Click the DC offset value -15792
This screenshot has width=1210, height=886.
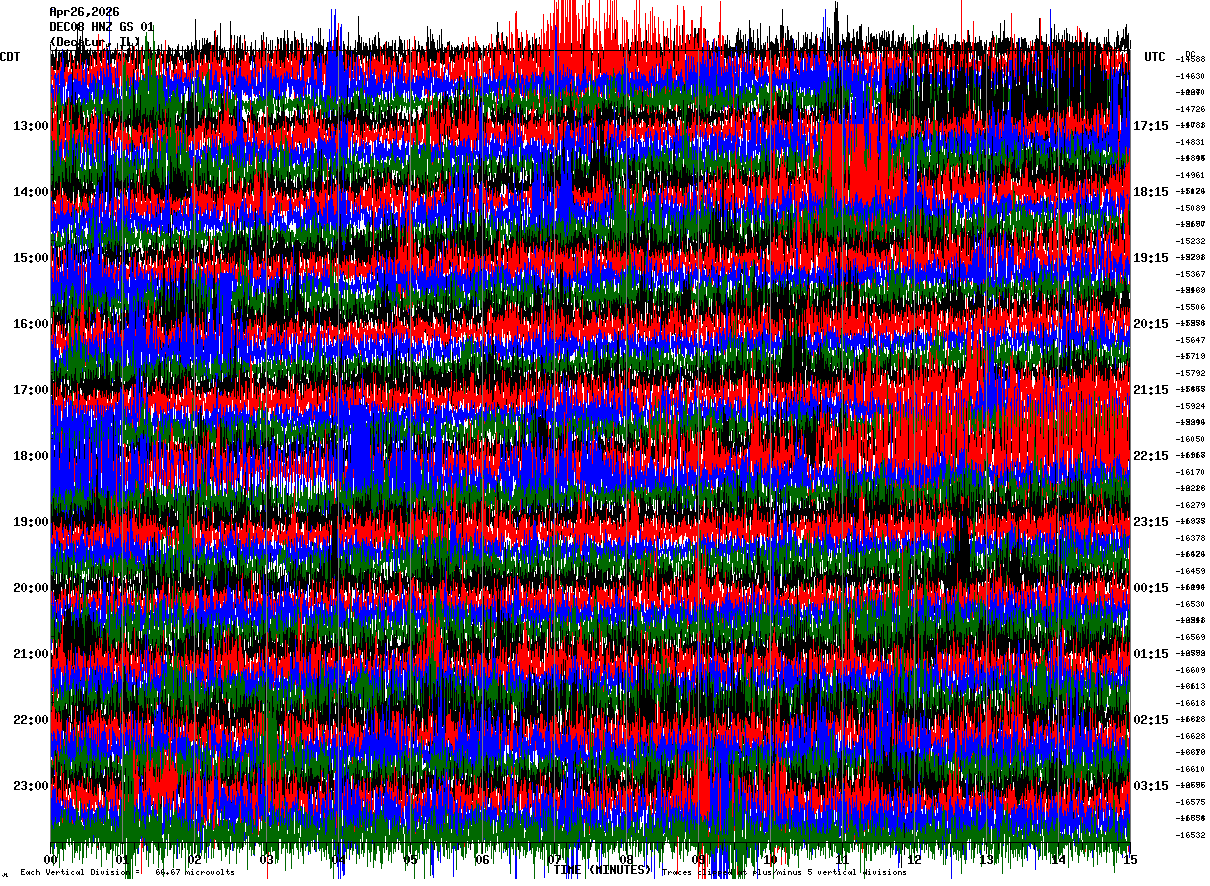point(1190,373)
